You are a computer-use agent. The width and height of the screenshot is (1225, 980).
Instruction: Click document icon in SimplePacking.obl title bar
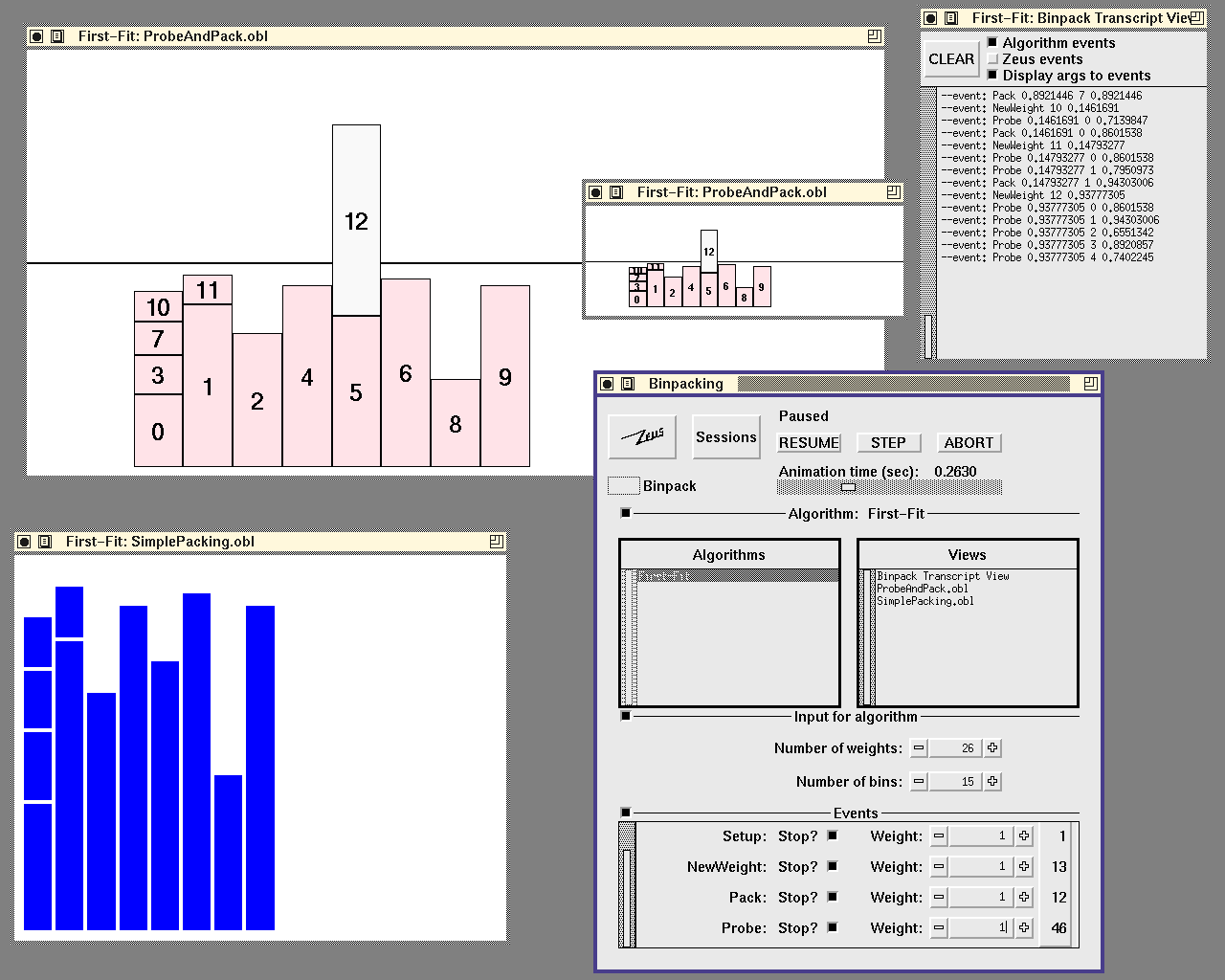pos(45,542)
